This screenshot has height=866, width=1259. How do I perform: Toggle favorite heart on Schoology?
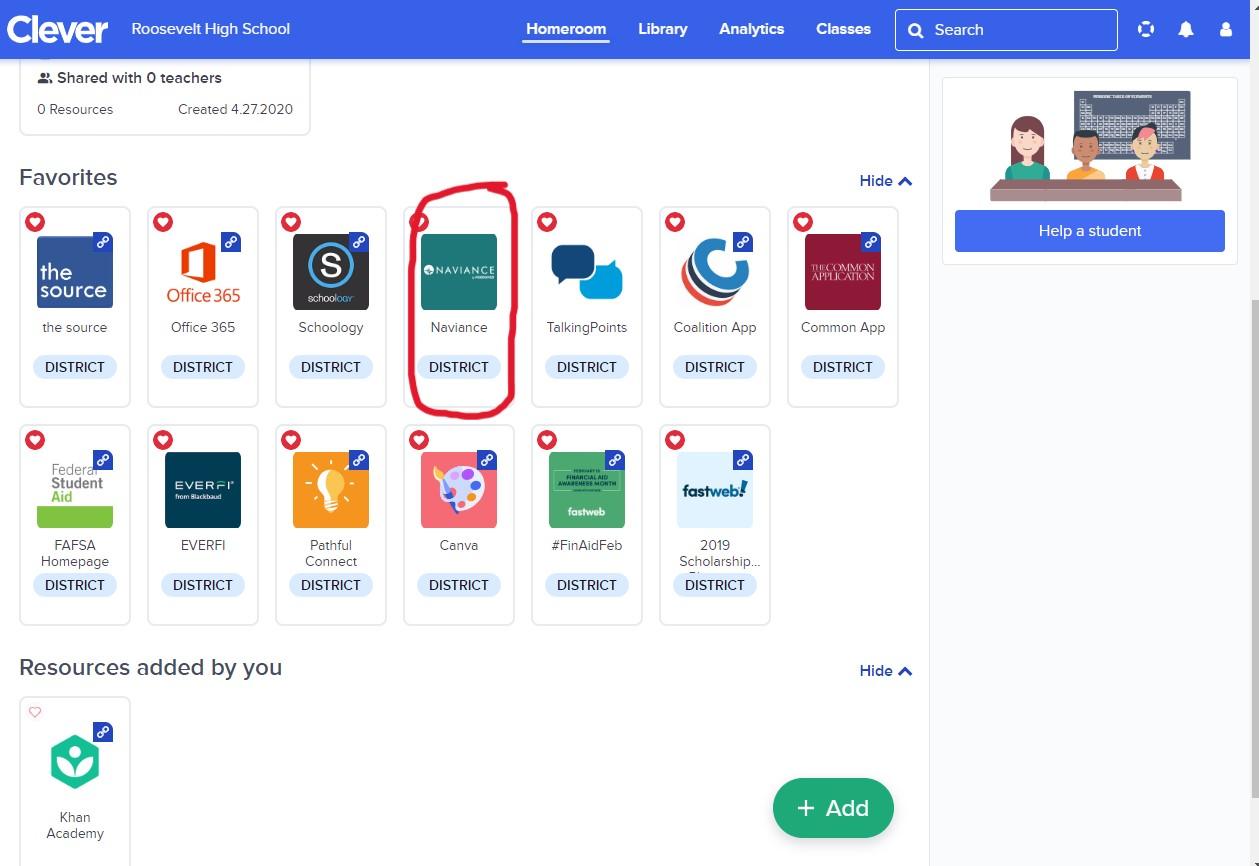click(x=291, y=222)
